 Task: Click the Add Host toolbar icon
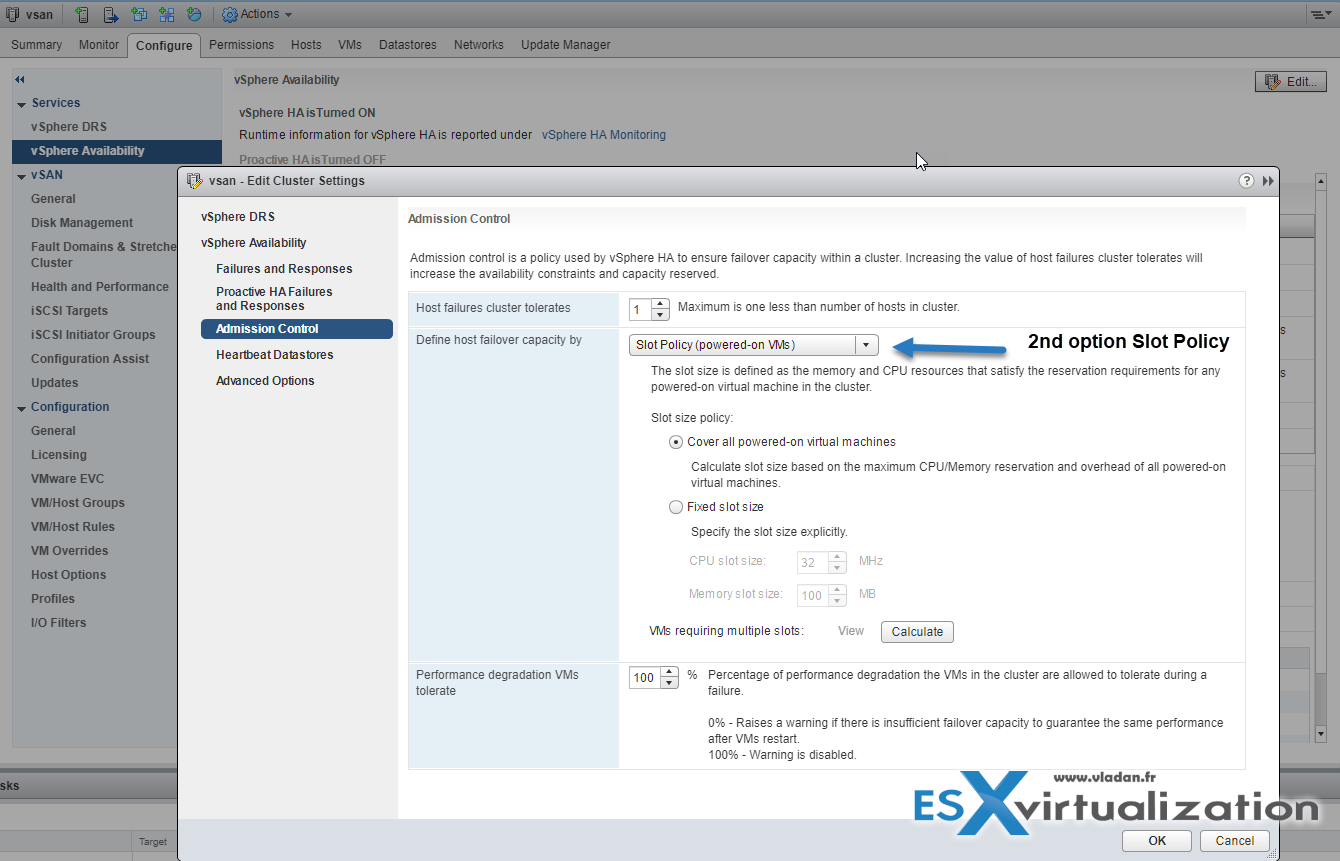[82, 14]
